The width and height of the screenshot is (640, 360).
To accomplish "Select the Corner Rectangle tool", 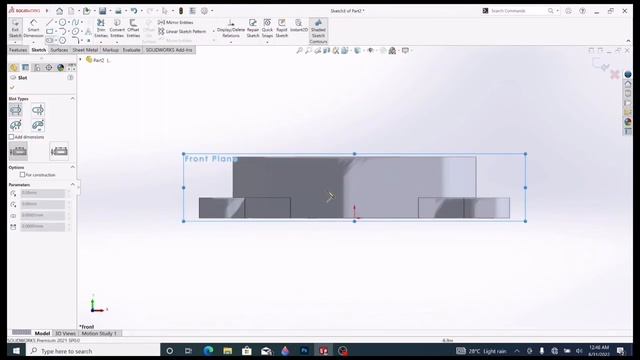I will coord(49,31).
